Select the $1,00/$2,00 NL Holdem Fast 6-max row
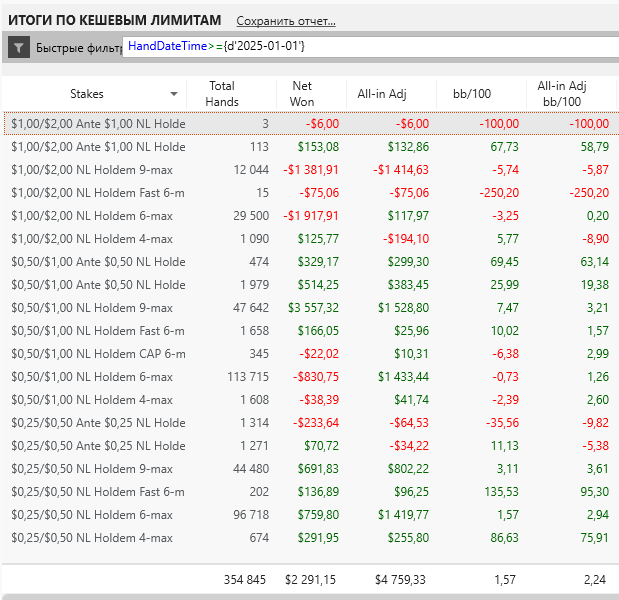Viewport: 619px width, 600px height. 97,192
